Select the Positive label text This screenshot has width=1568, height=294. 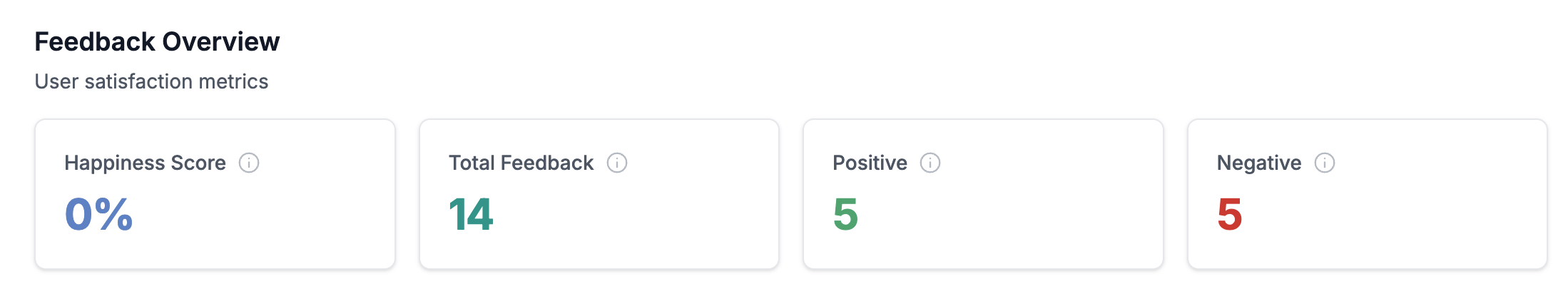pyautogui.click(x=870, y=163)
